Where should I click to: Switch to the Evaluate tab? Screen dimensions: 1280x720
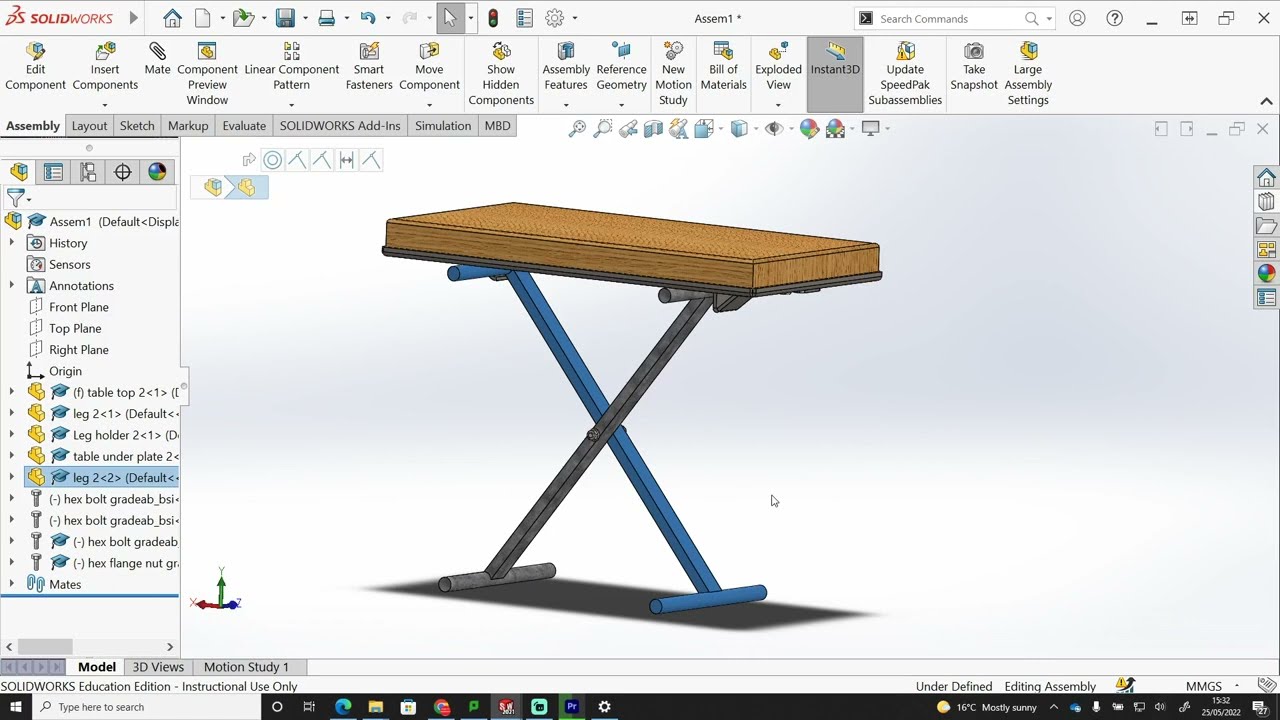(x=244, y=126)
